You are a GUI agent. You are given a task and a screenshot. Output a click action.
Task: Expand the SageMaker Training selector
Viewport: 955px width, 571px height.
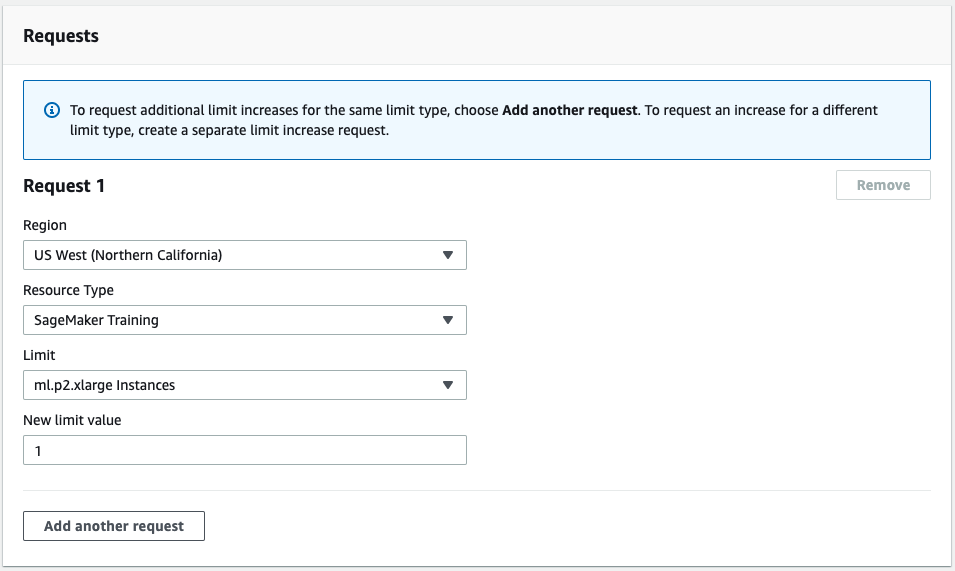(230, 320)
